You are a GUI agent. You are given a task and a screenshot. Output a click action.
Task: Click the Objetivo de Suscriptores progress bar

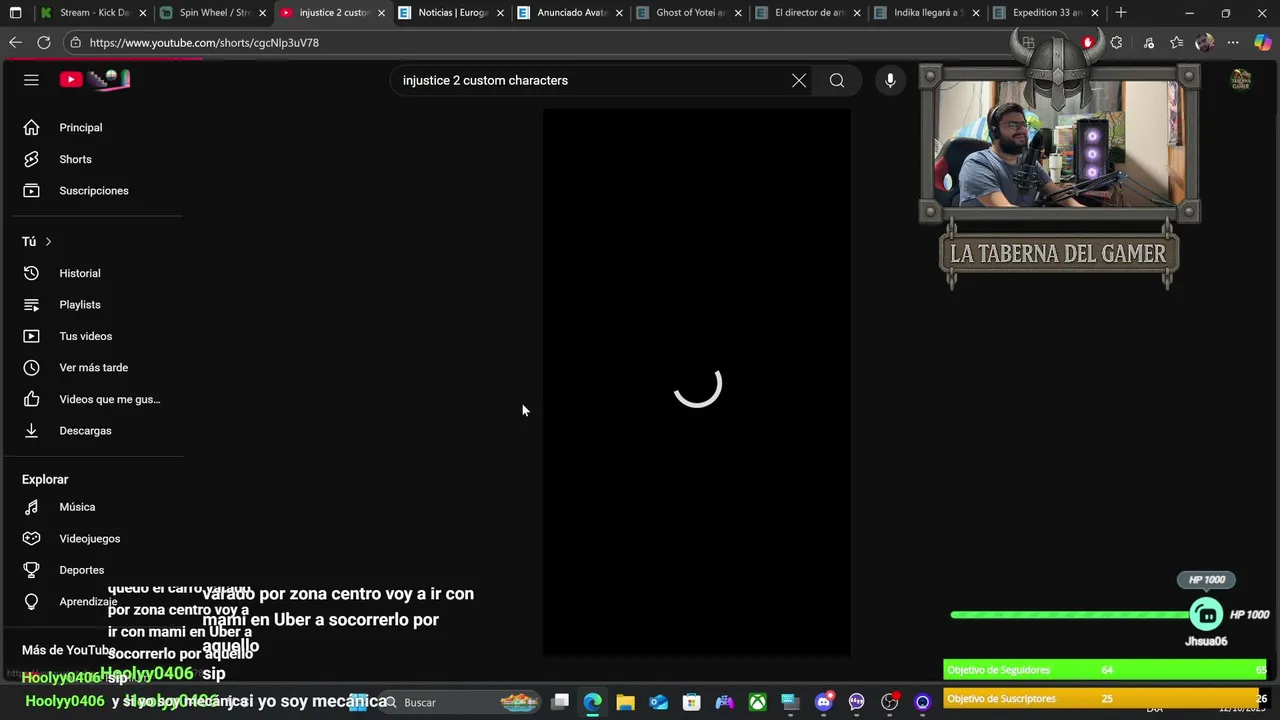[1105, 699]
